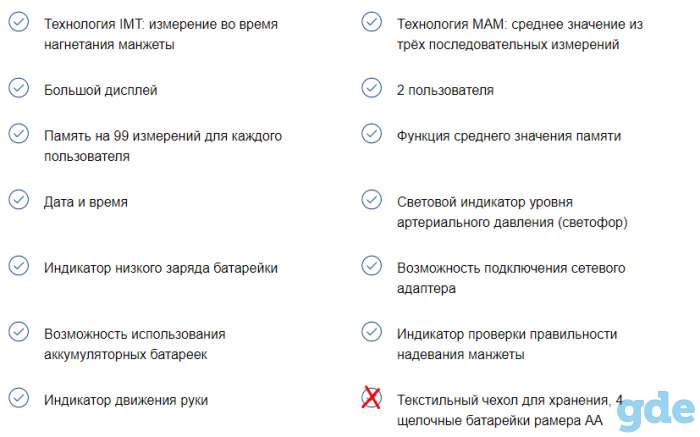Click the checkmark icon next to Большой дисплей
Viewport: 700px width, 437px height.
[19, 88]
